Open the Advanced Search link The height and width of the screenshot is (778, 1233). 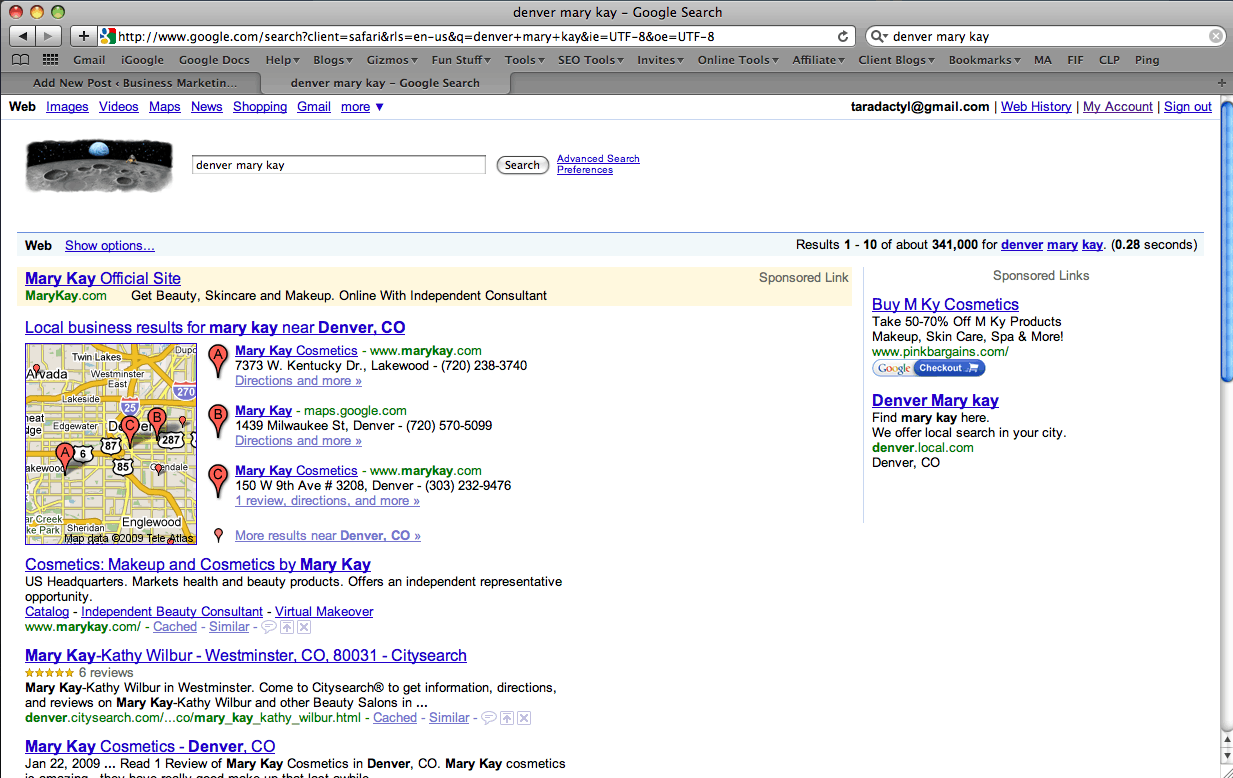coord(598,158)
